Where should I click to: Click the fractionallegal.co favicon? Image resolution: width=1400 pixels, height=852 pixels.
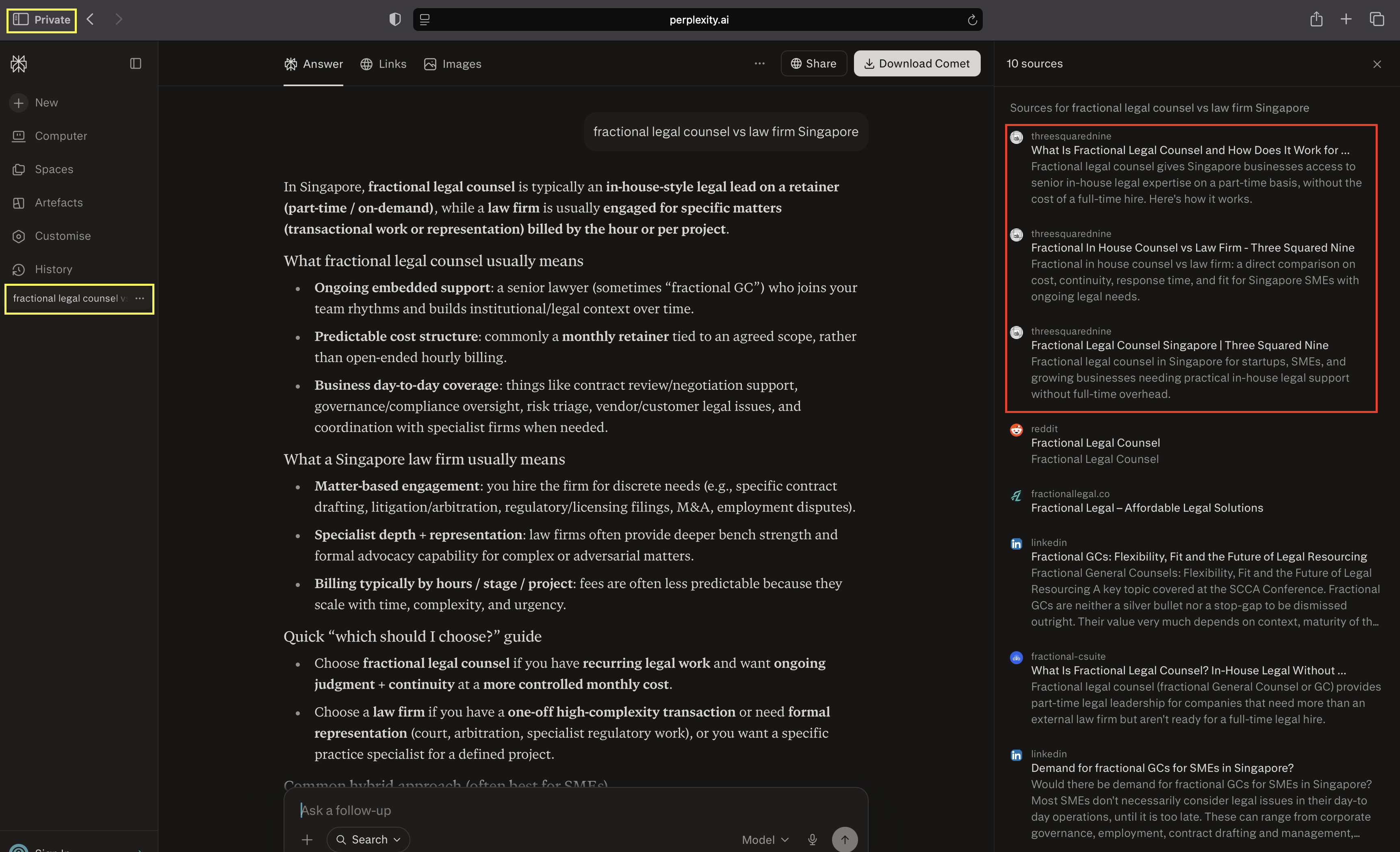(x=1016, y=496)
